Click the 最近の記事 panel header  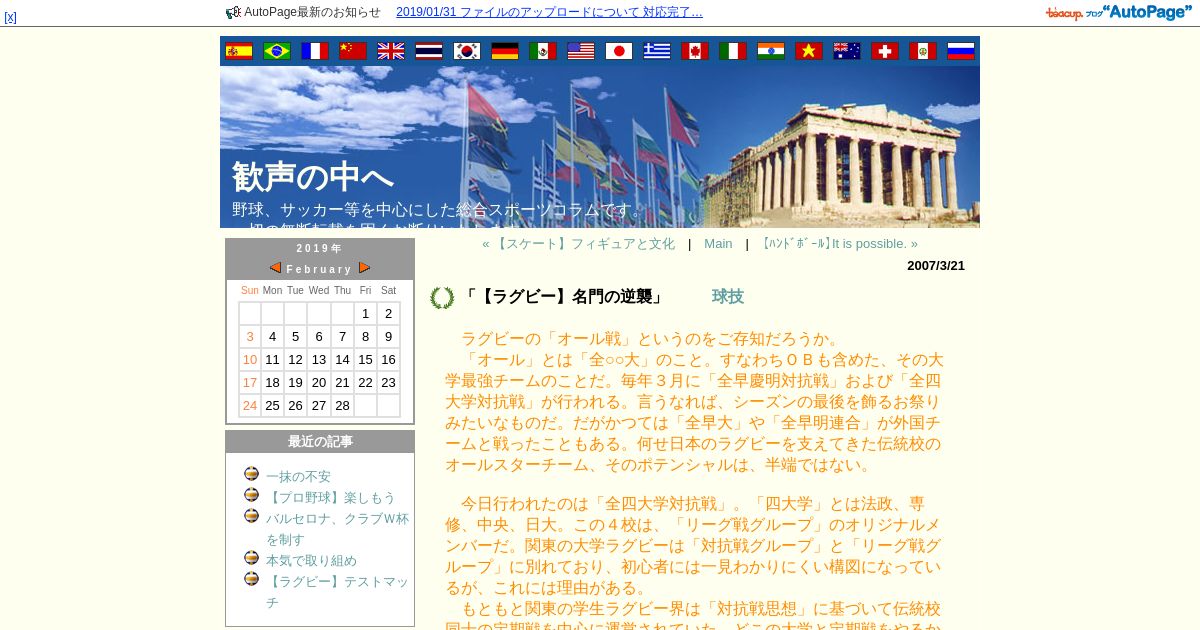point(320,442)
